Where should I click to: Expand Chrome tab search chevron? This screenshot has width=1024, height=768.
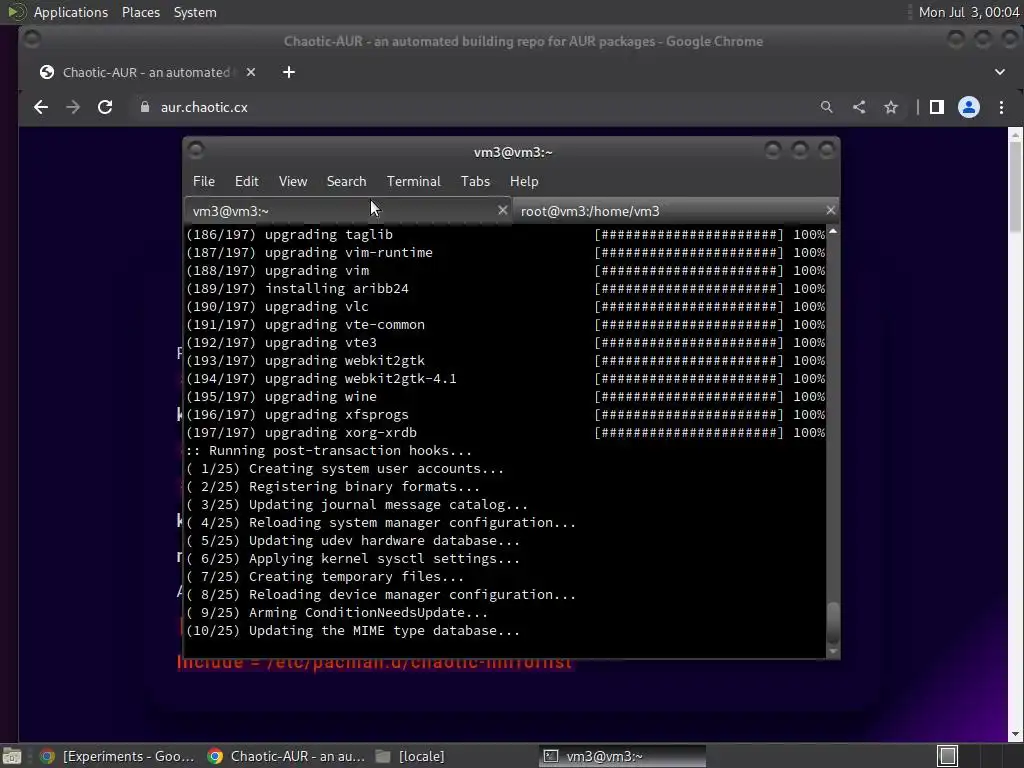pos(1000,72)
